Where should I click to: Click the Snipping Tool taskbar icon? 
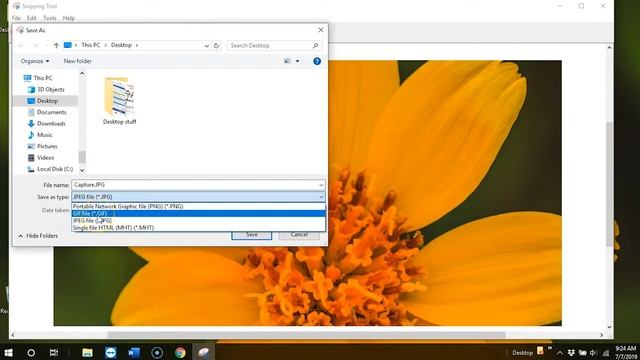coord(203,353)
